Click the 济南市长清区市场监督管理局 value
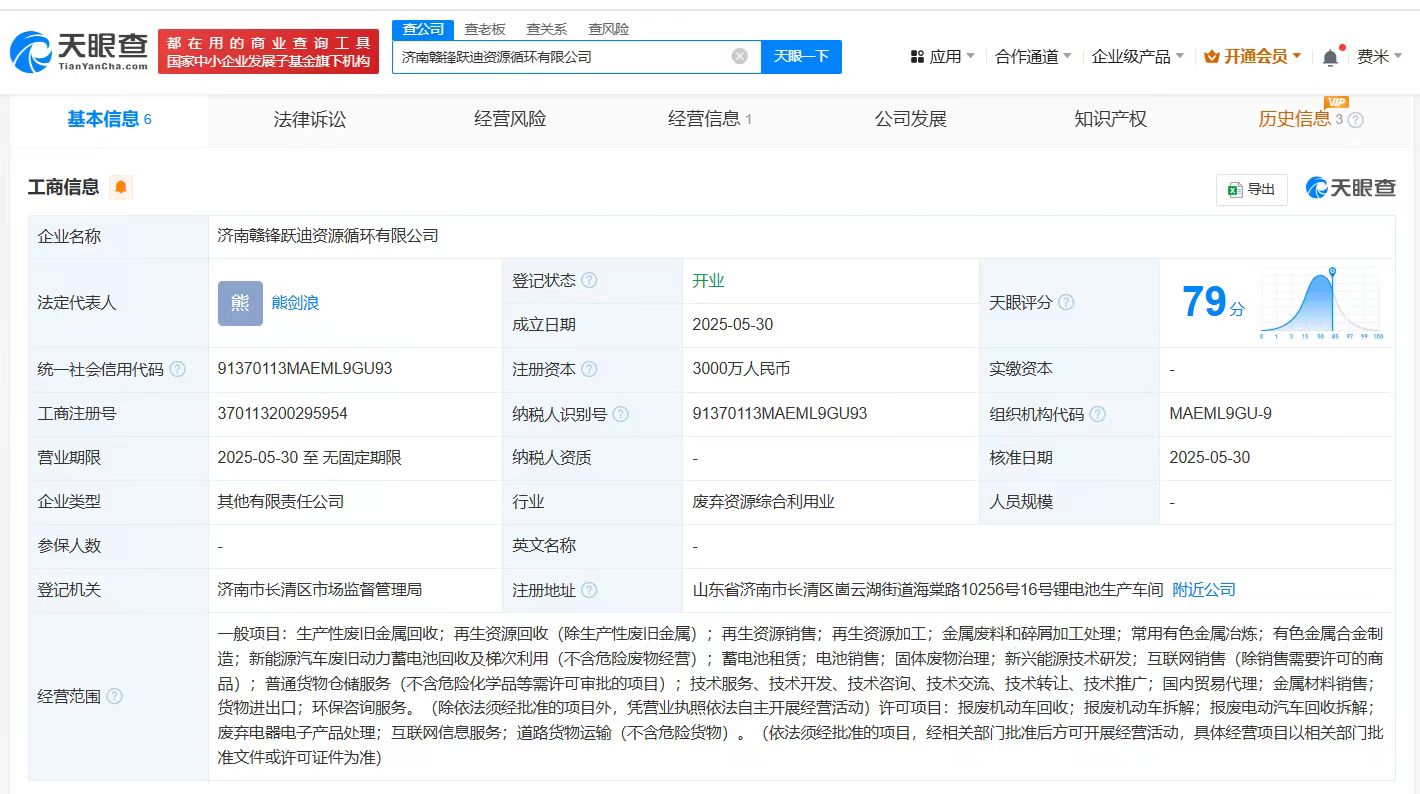The image size is (1420, 794). 320,590
